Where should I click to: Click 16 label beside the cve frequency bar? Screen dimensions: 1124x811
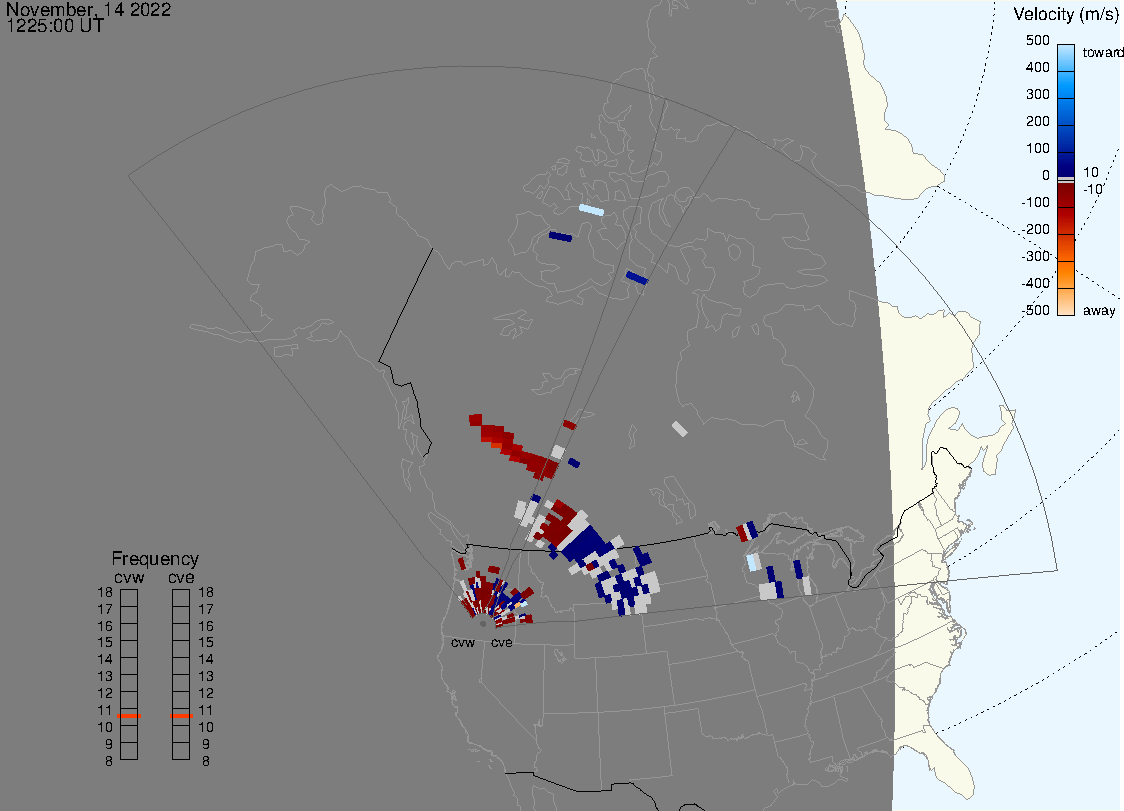(206, 626)
